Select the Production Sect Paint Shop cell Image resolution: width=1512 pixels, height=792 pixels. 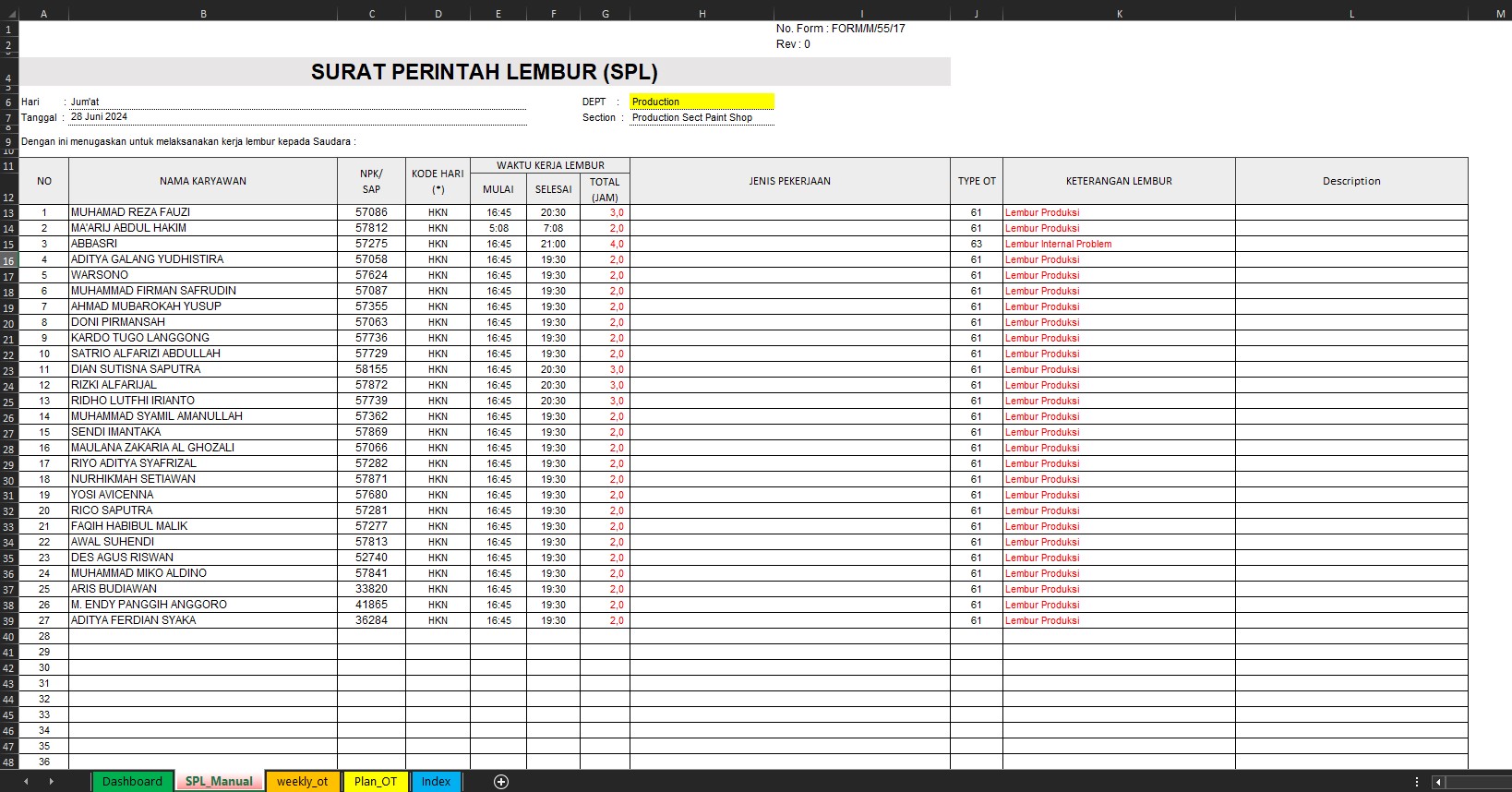click(692, 117)
